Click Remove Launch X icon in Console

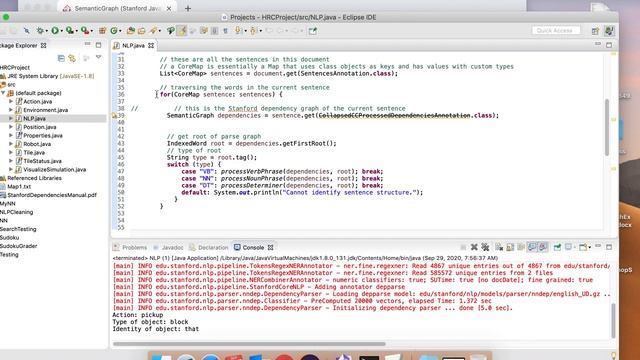[x=474, y=247]
